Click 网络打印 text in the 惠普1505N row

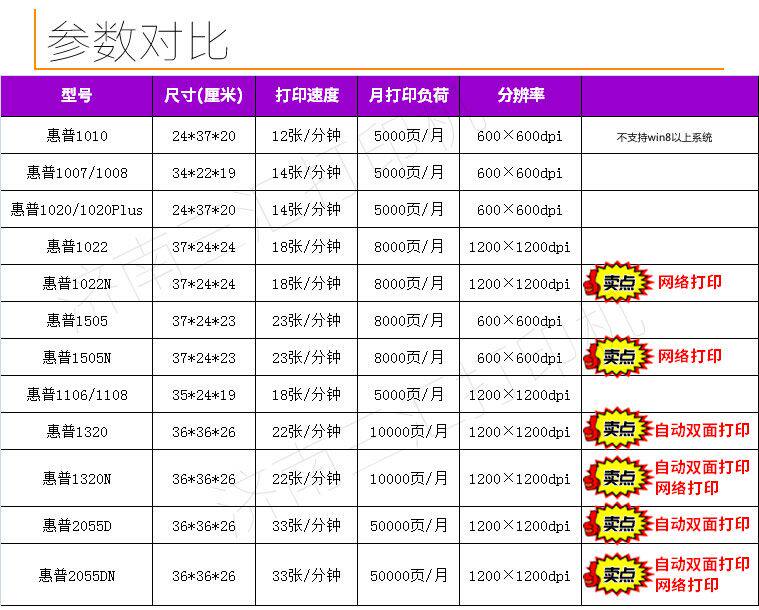tap(689, 356)
